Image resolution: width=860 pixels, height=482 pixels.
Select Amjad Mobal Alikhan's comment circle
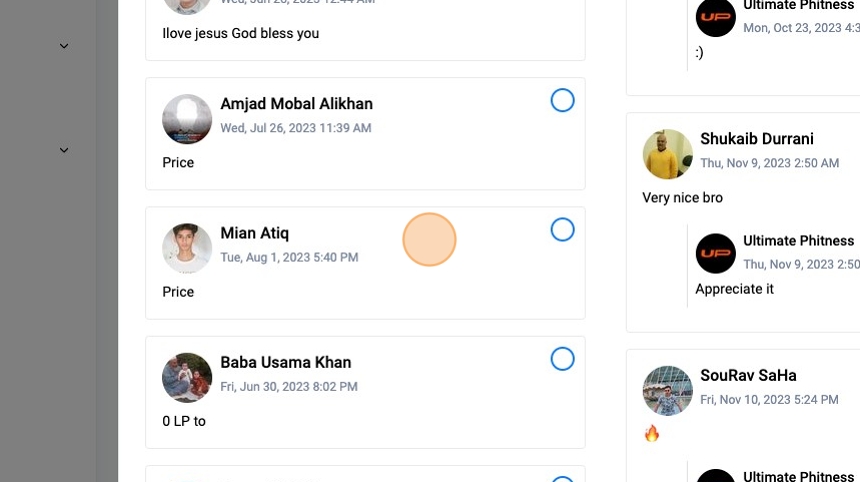563,100
